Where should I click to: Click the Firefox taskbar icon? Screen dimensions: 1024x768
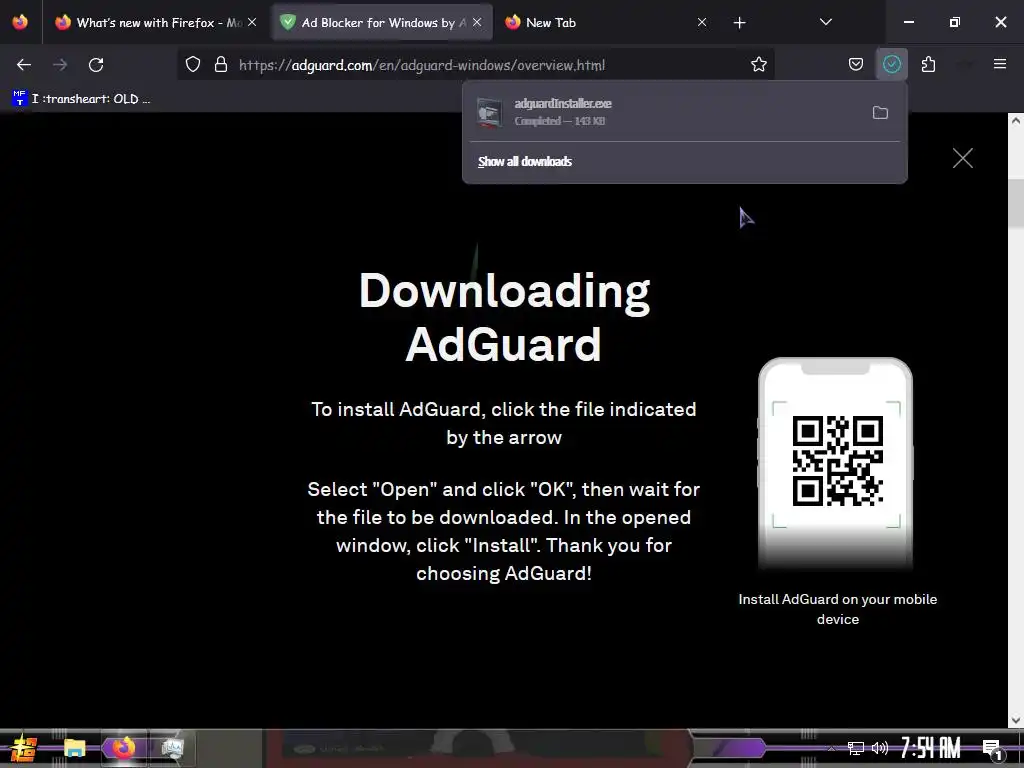pyautogui.click(x=123, y=748)
